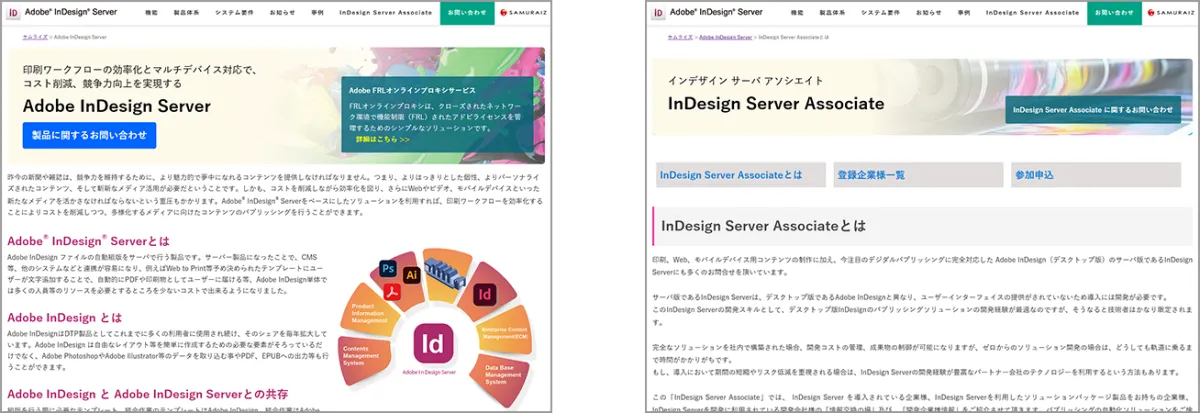Click the ID logo in the right page header
This screenshot has width=1200, height=413.
[x=659, y=13]
